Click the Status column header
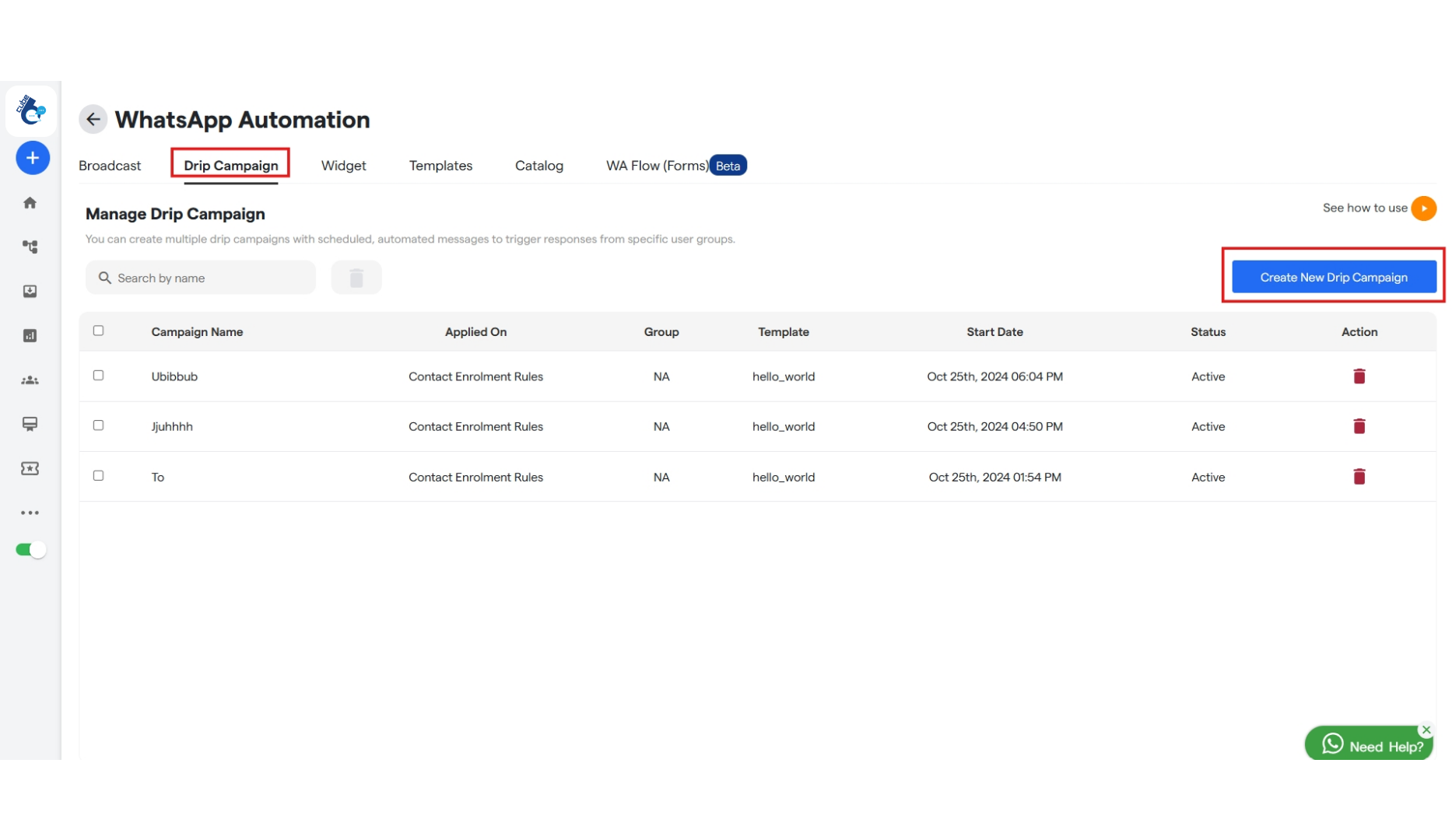This screenshot has height=840, width=1452. pos(1208,332)
